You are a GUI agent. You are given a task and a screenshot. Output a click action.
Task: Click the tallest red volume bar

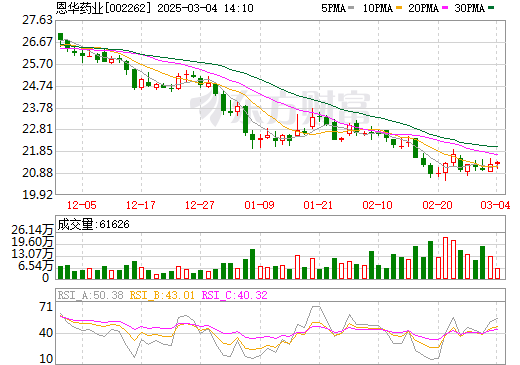(x=445, y=258)
